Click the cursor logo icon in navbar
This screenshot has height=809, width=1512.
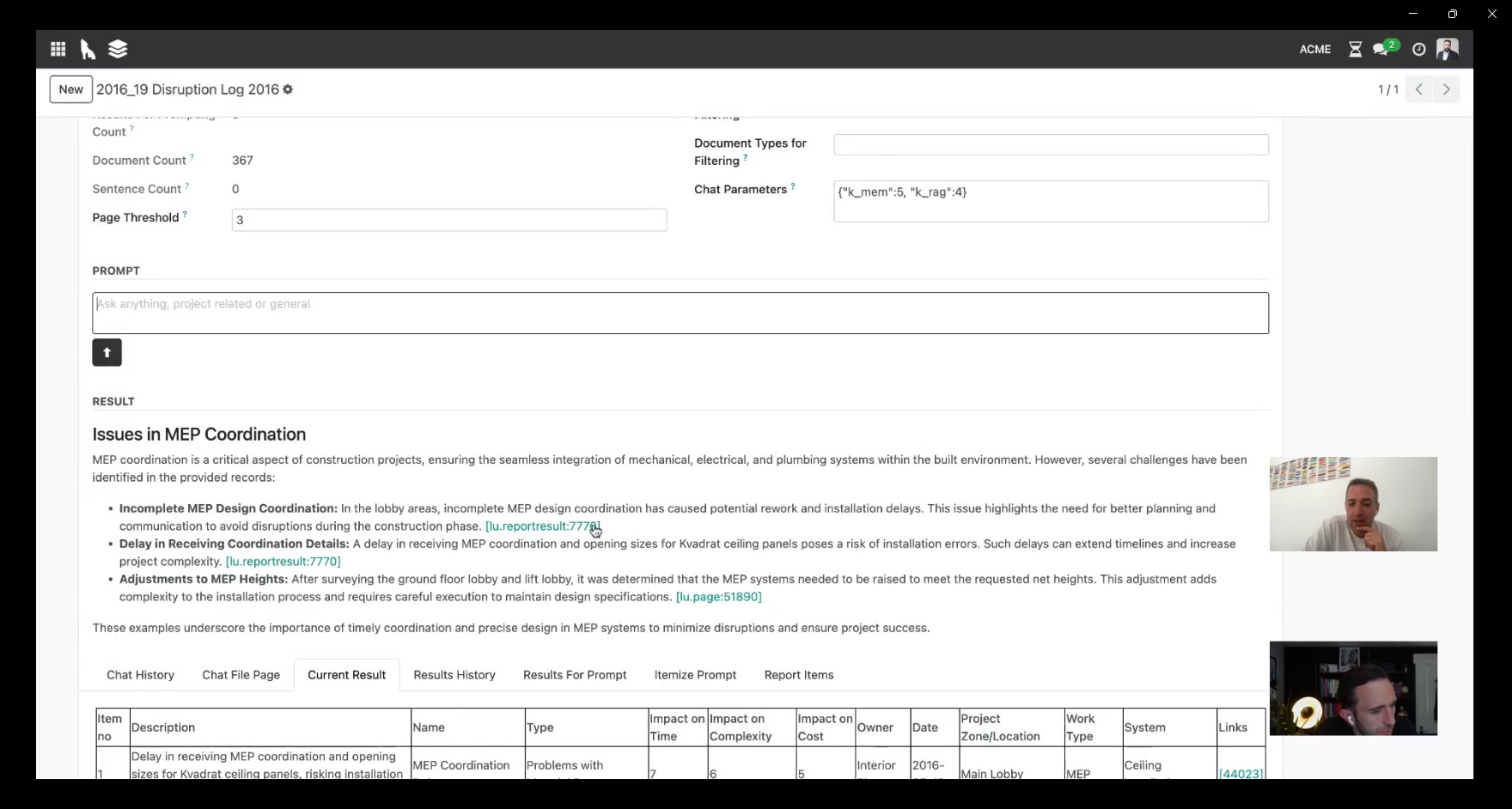(x=88, y=49)
